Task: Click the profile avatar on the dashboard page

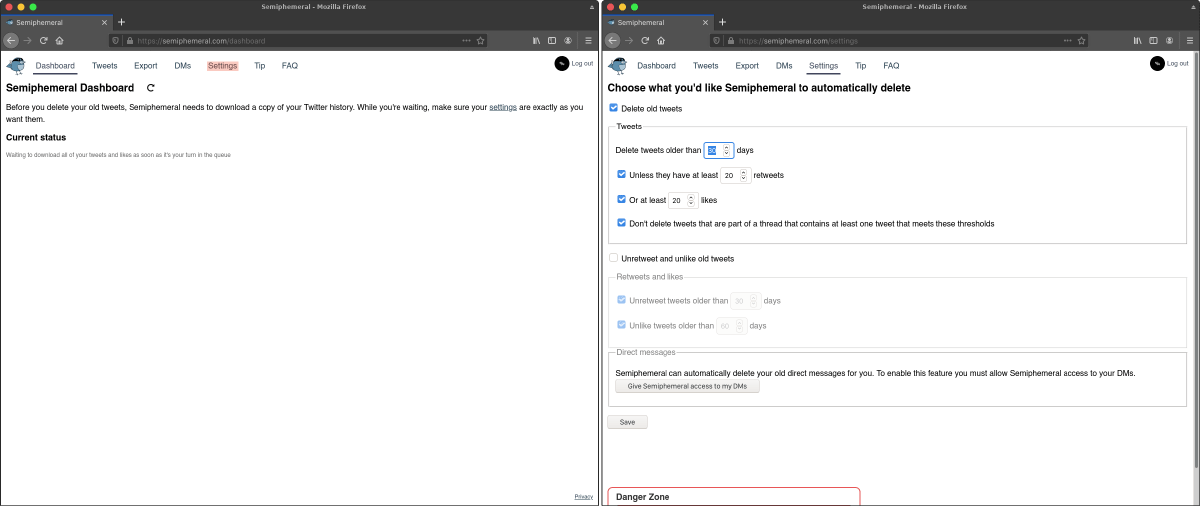Action: click(561, 63)
